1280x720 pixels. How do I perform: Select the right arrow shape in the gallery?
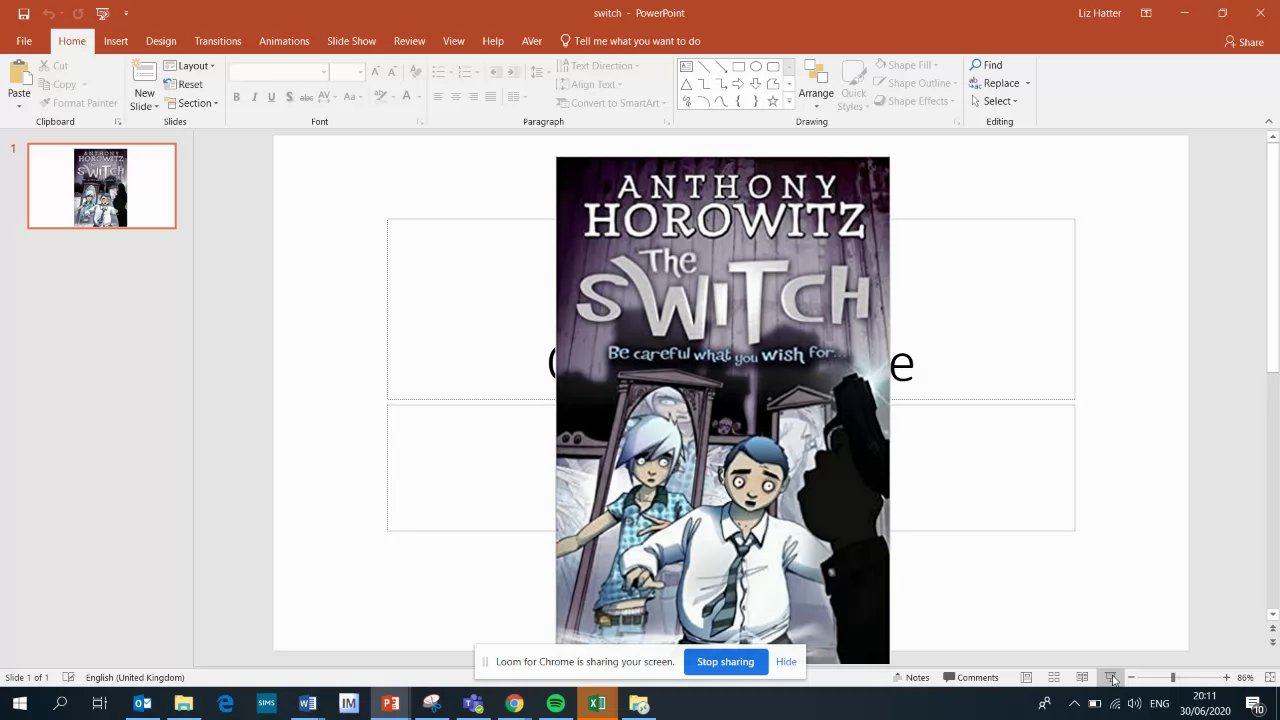tap(738, 85)
